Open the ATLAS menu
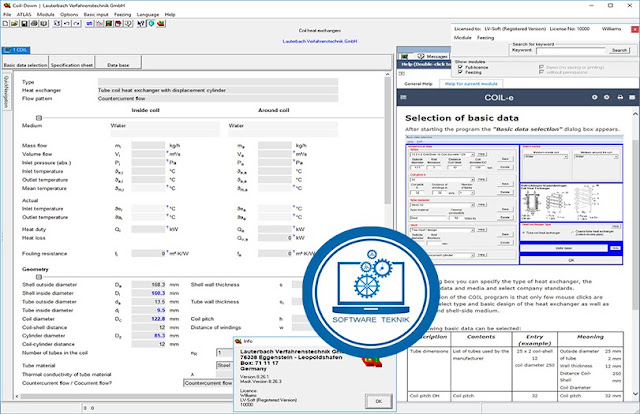 [24, 14]
